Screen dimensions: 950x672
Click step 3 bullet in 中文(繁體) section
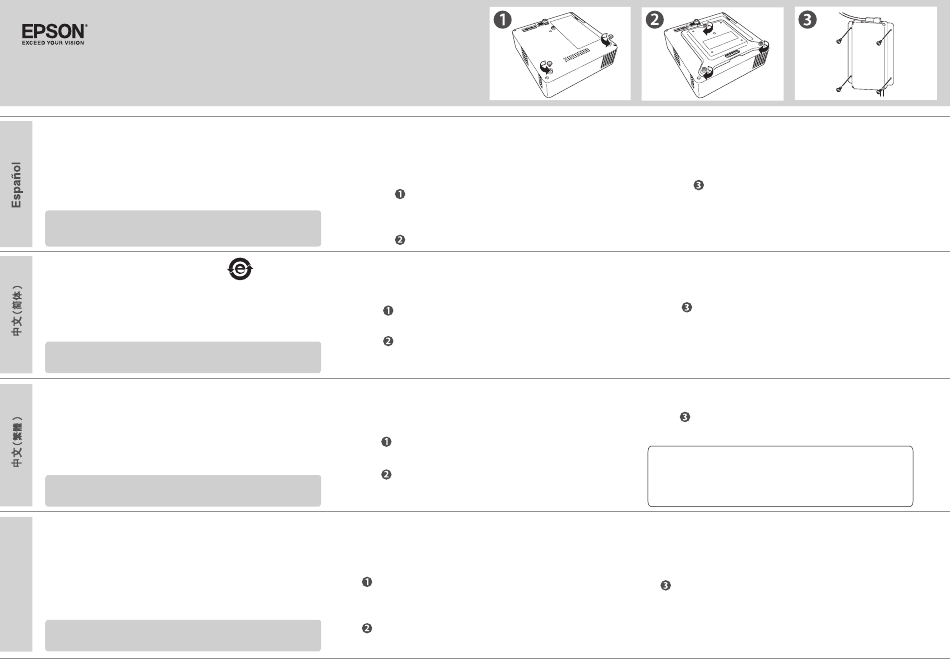click(685, 417)
